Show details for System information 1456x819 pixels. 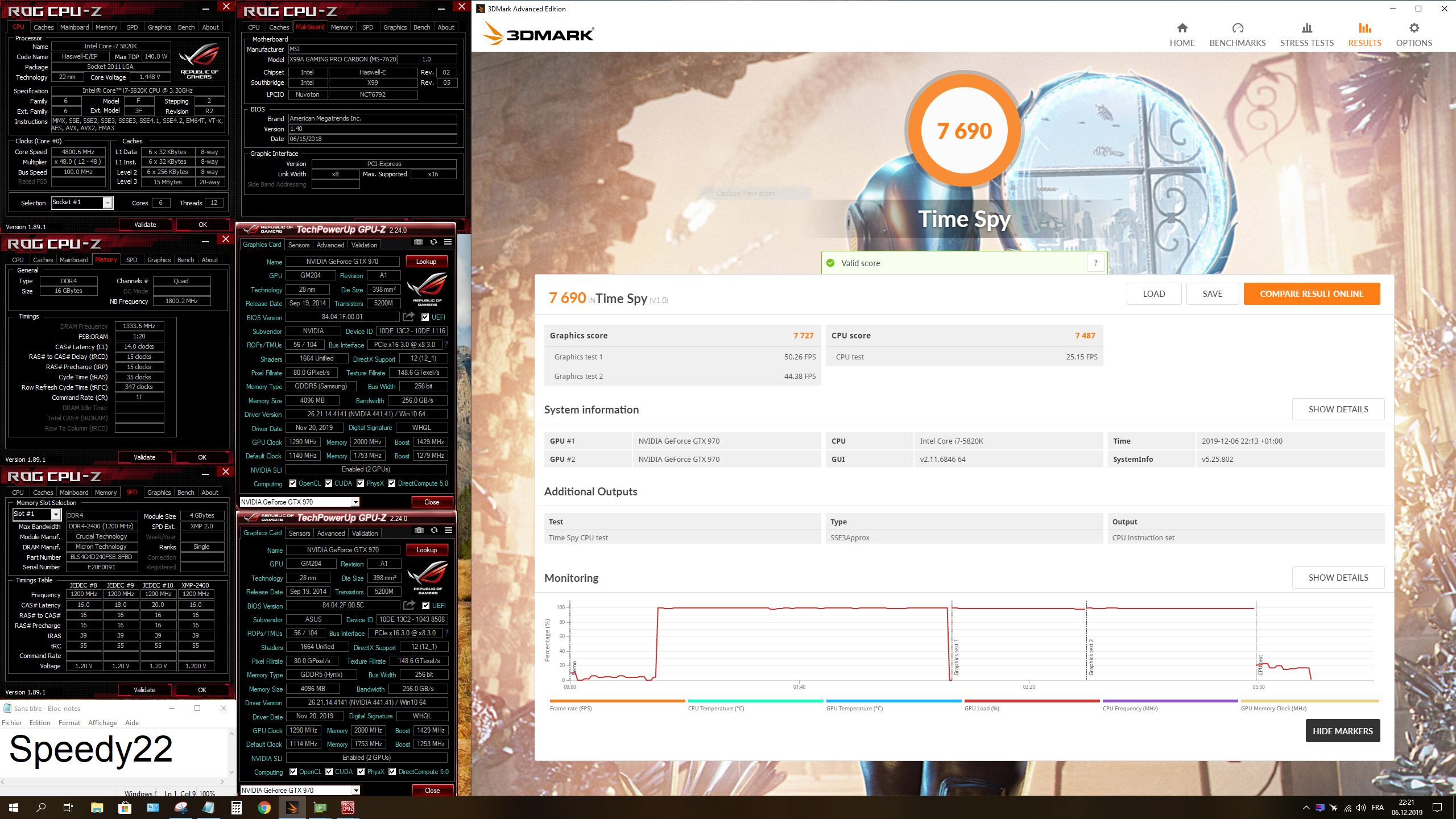pos(1338,409)
